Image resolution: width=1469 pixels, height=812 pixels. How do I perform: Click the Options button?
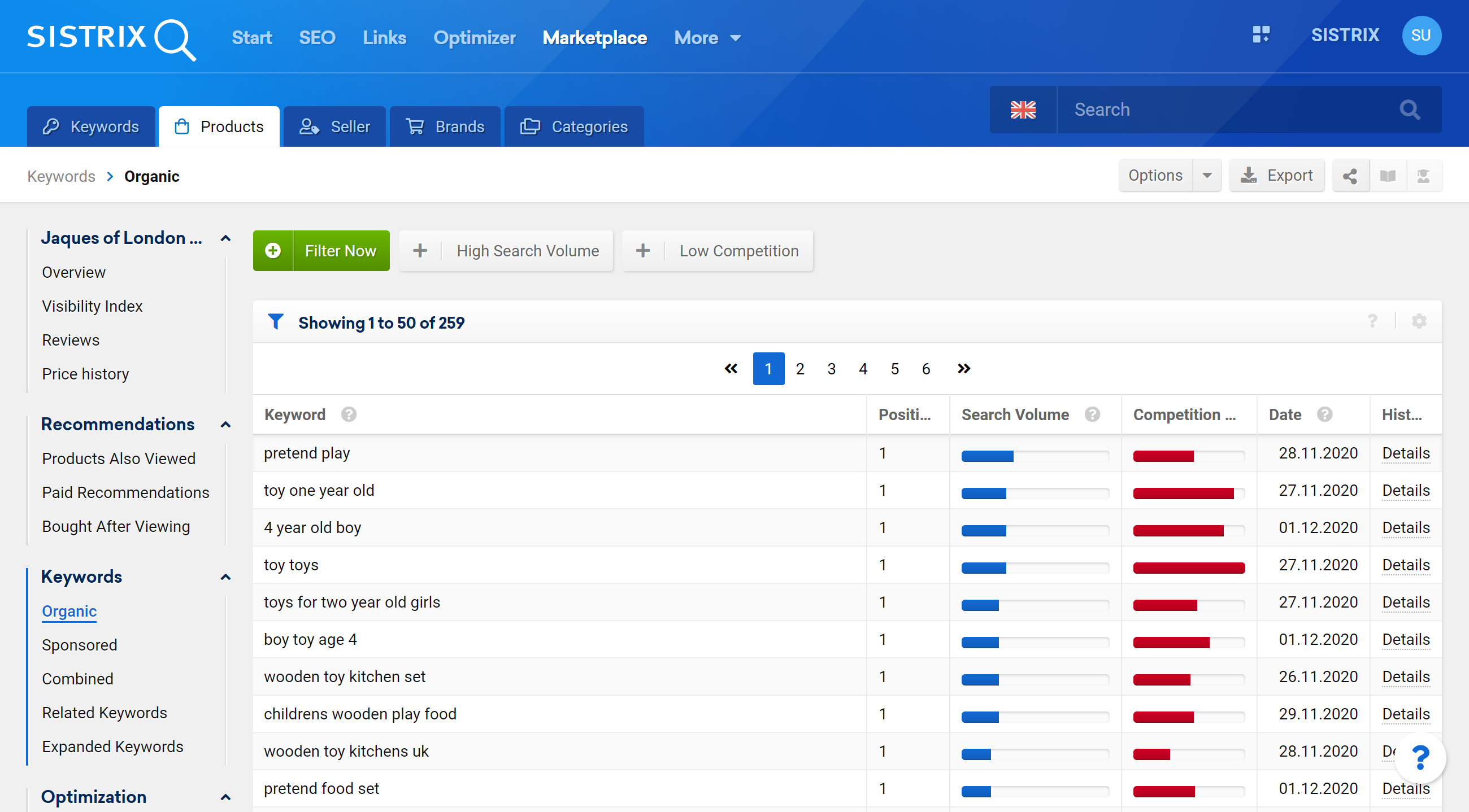[1155, 176]
